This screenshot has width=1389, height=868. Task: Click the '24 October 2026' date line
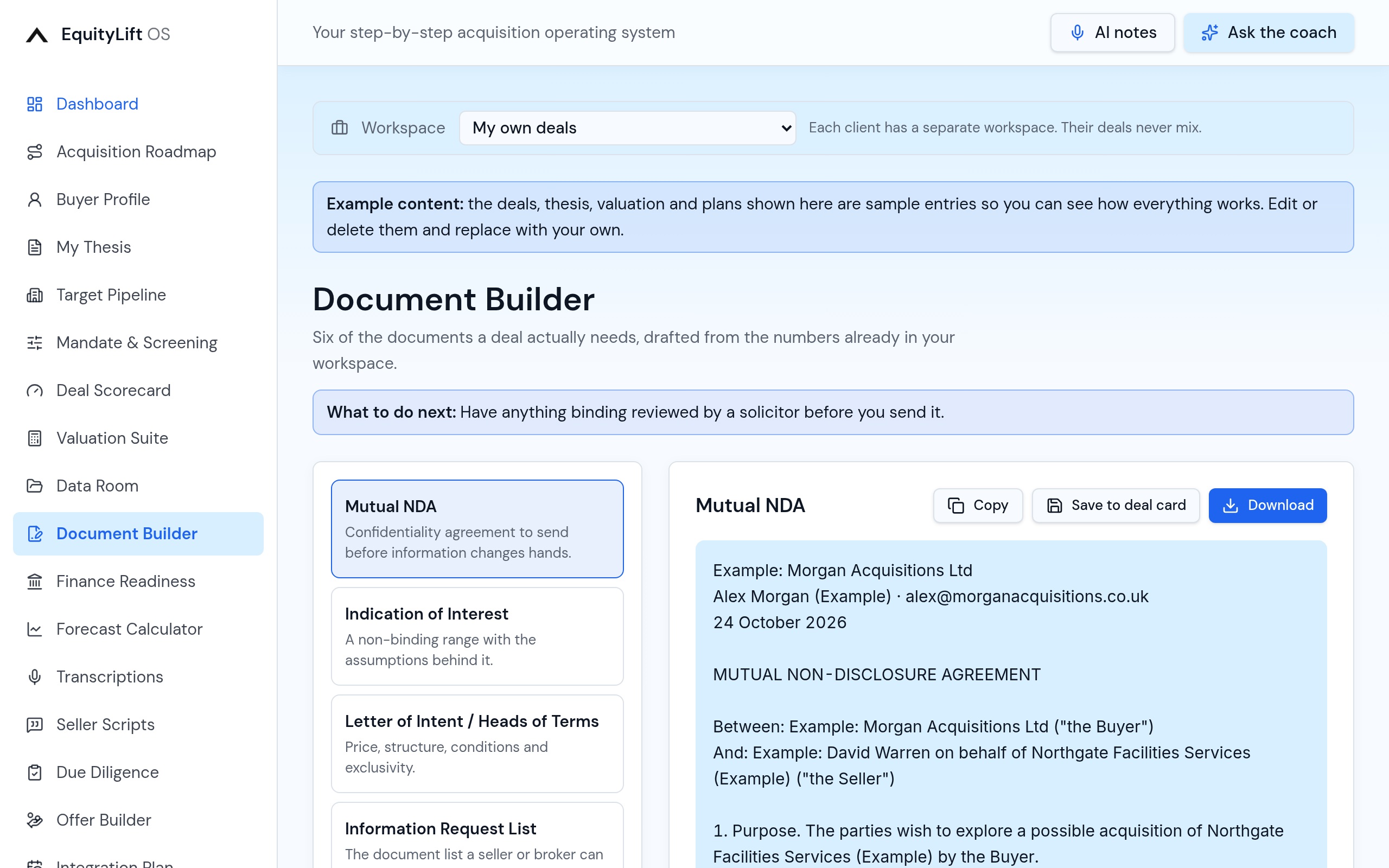pyautogui.click(x=780, y=622)
